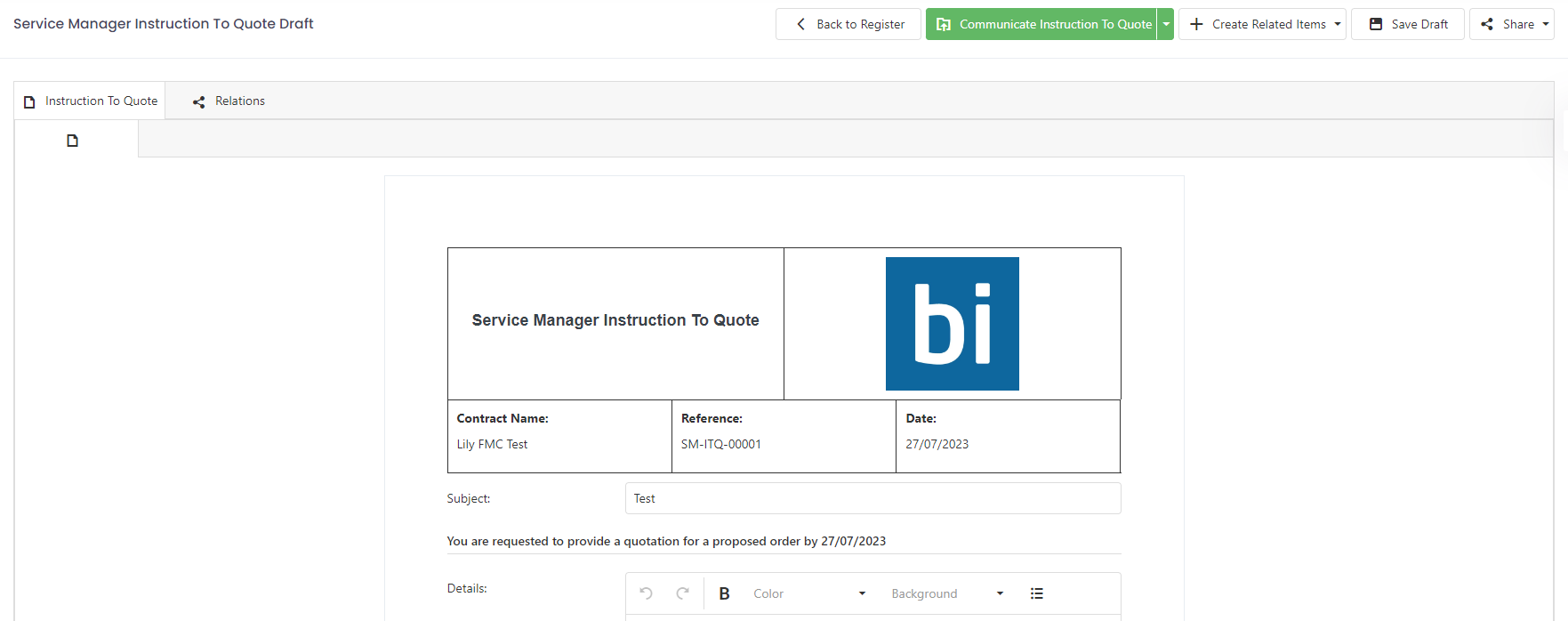Viewport: 1568px width, 621px height.
Task: Open the Background color dropdown
Action: pyautogui.click(x=946, y=593)
